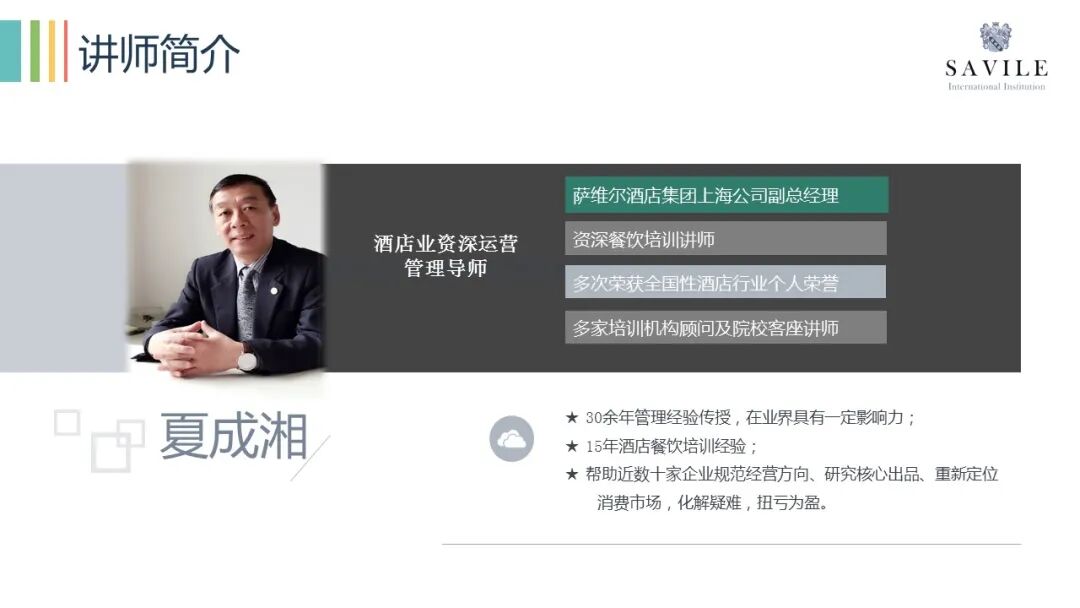Click the star bullet before 15年酒店餐饮培训经验
Screen dimensions: 1080x608
point(572,446)
